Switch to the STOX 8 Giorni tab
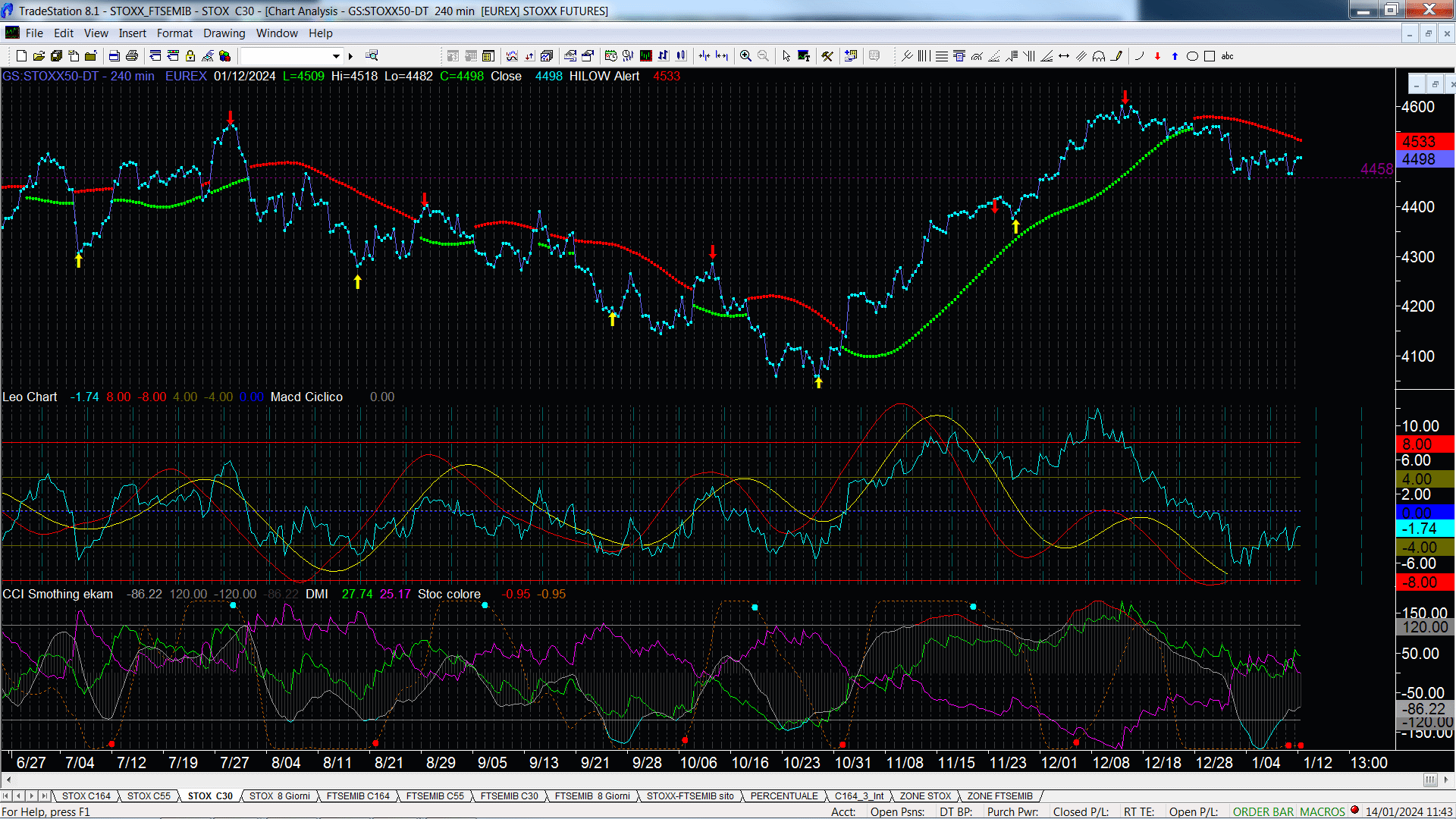 click(280, 796)
